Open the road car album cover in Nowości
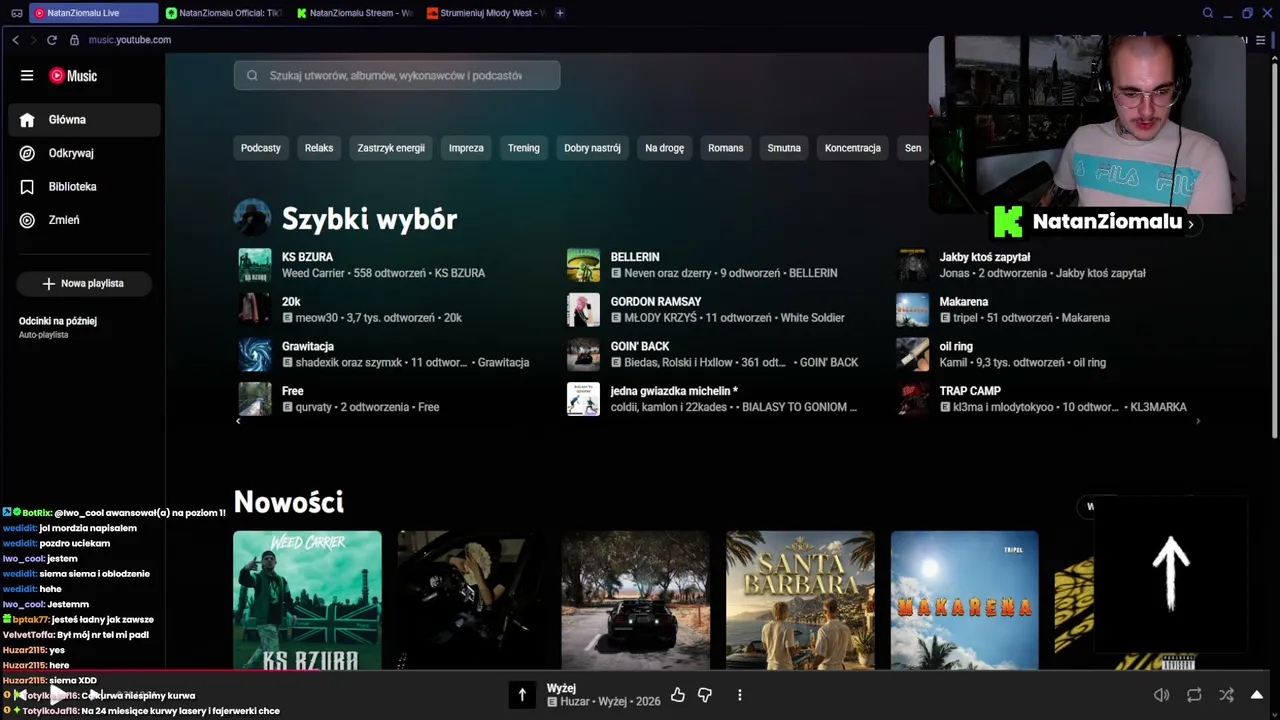The height and width of the screenshot is (720, 1280). (635, 600)
